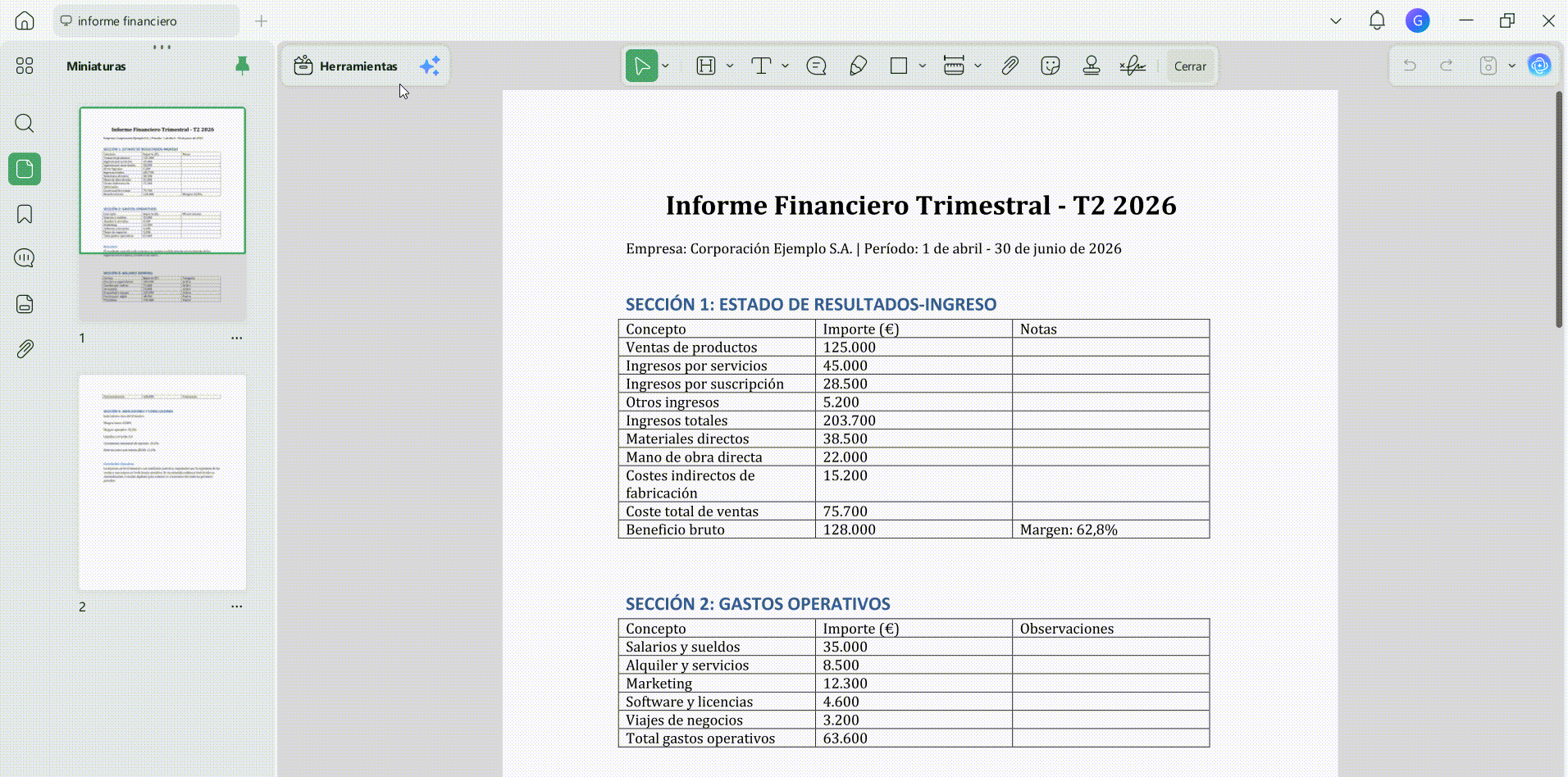Click the Cerrar button
The height and width of the screenshot is (777, 1568).
point(1190,66)
